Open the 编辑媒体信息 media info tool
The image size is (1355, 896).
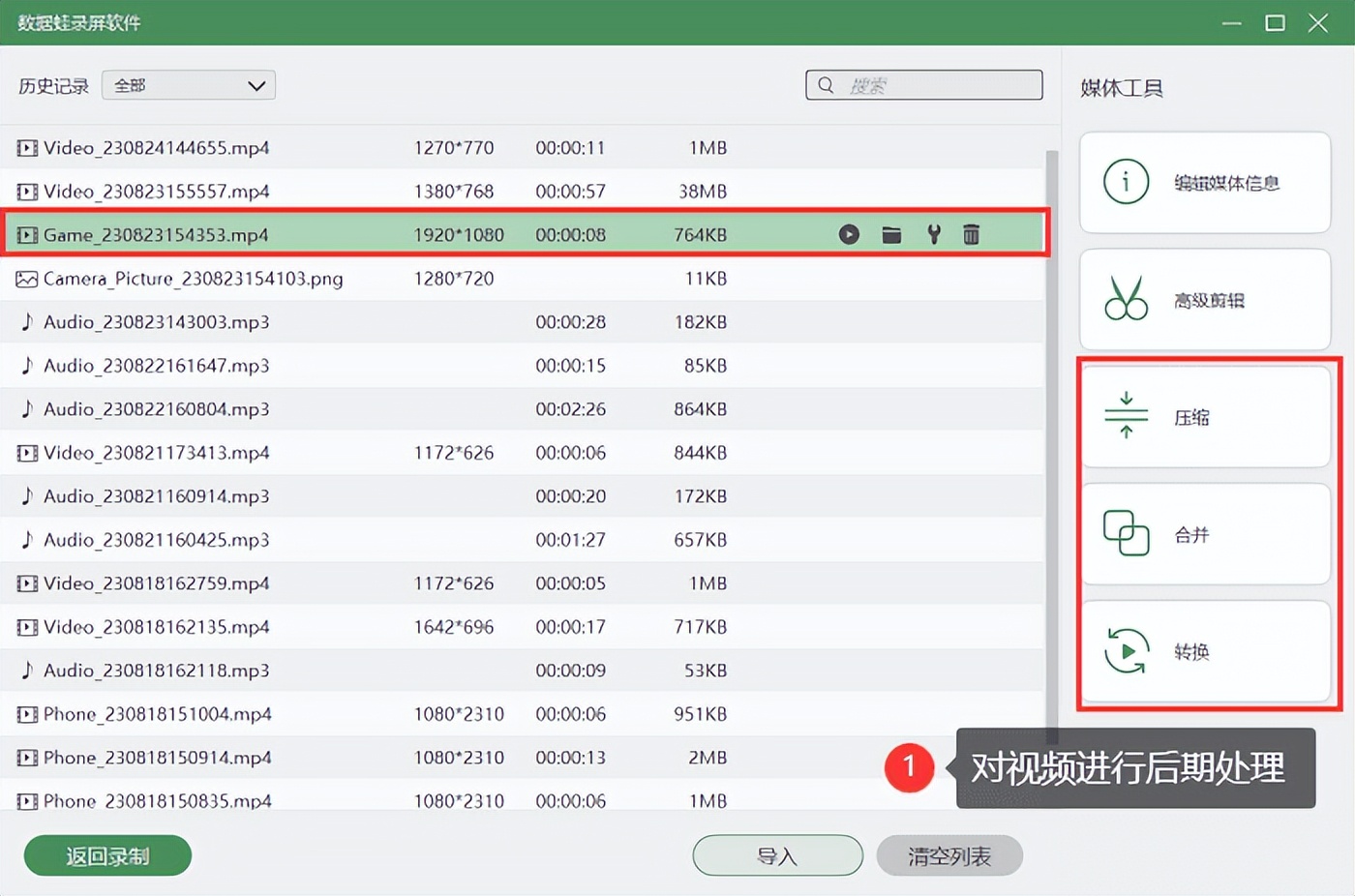(1205, 183)
